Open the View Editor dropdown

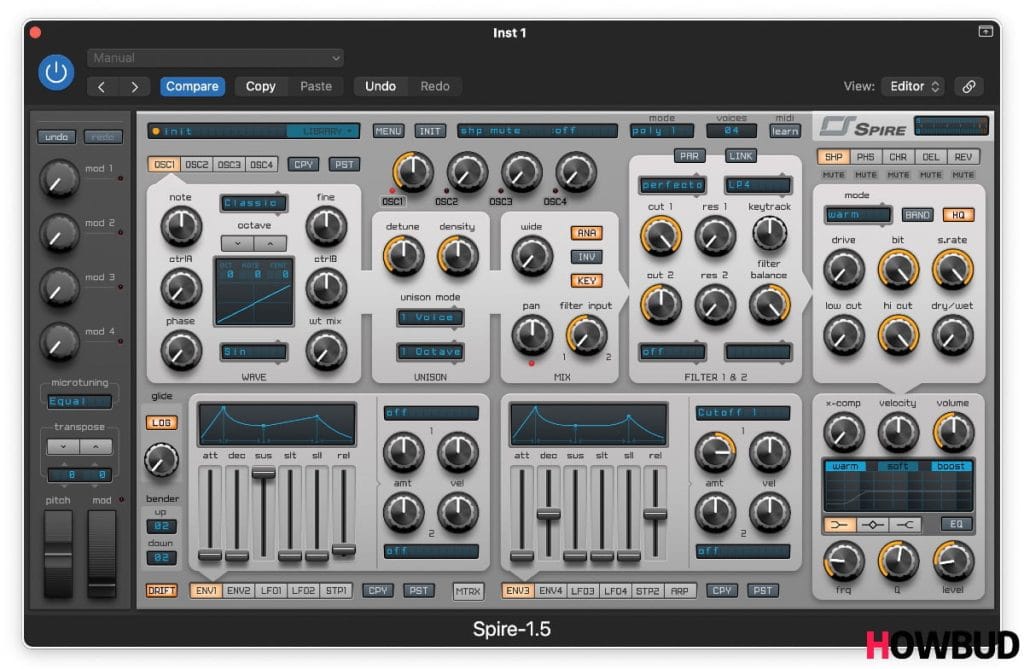[x=915, y=86]
